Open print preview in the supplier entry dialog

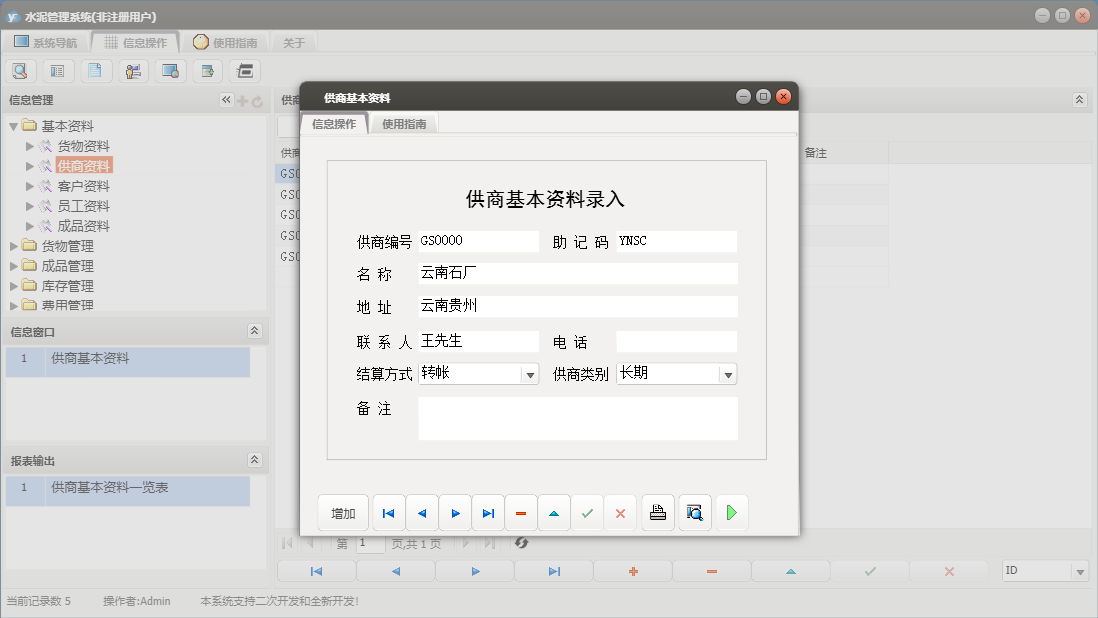tap(694, 512)
